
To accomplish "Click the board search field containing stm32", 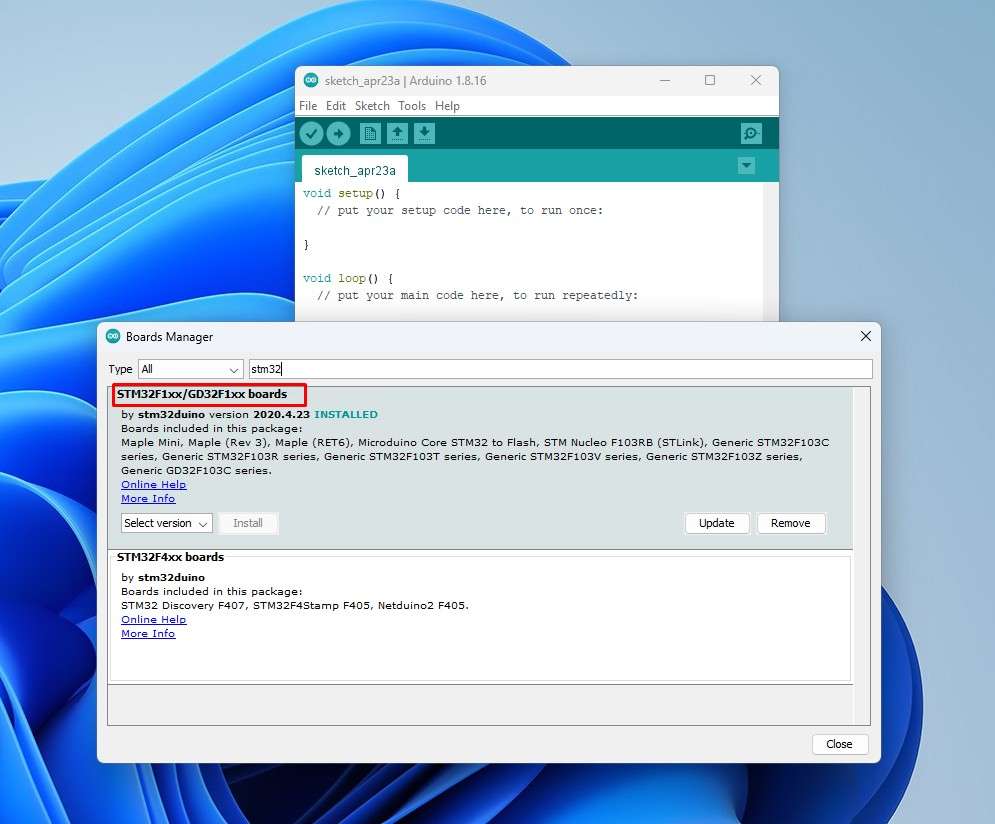I will tap(560, 370).
